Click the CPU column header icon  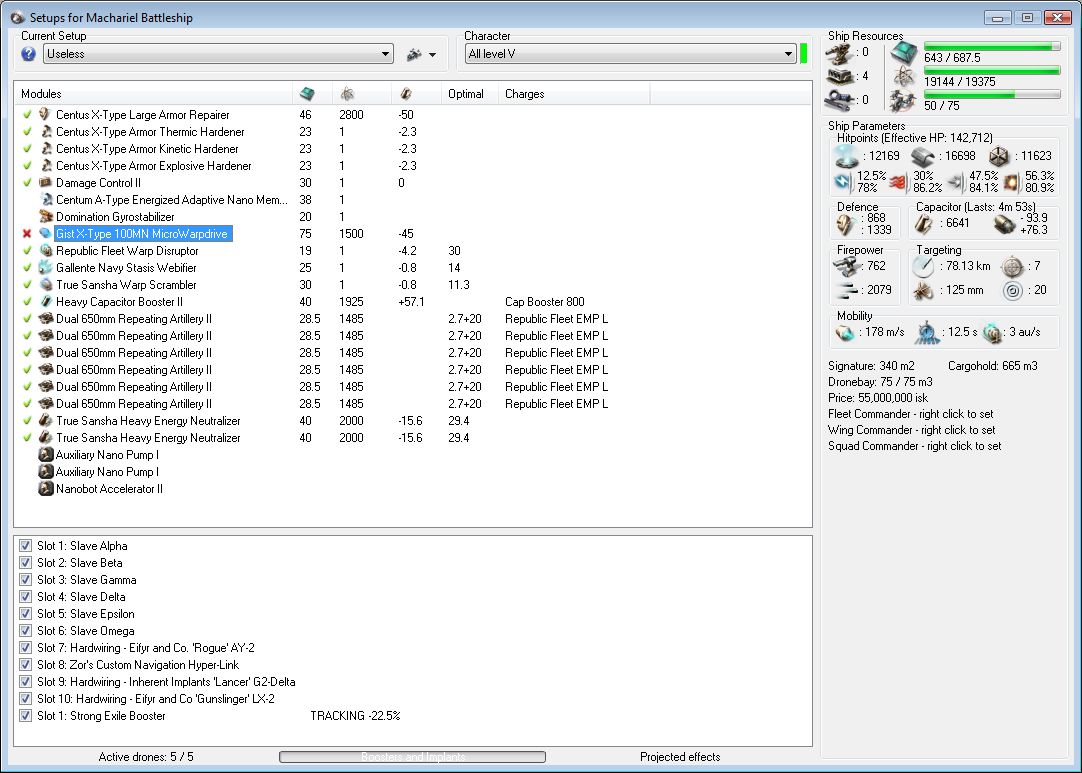click(x=307, y=94)
